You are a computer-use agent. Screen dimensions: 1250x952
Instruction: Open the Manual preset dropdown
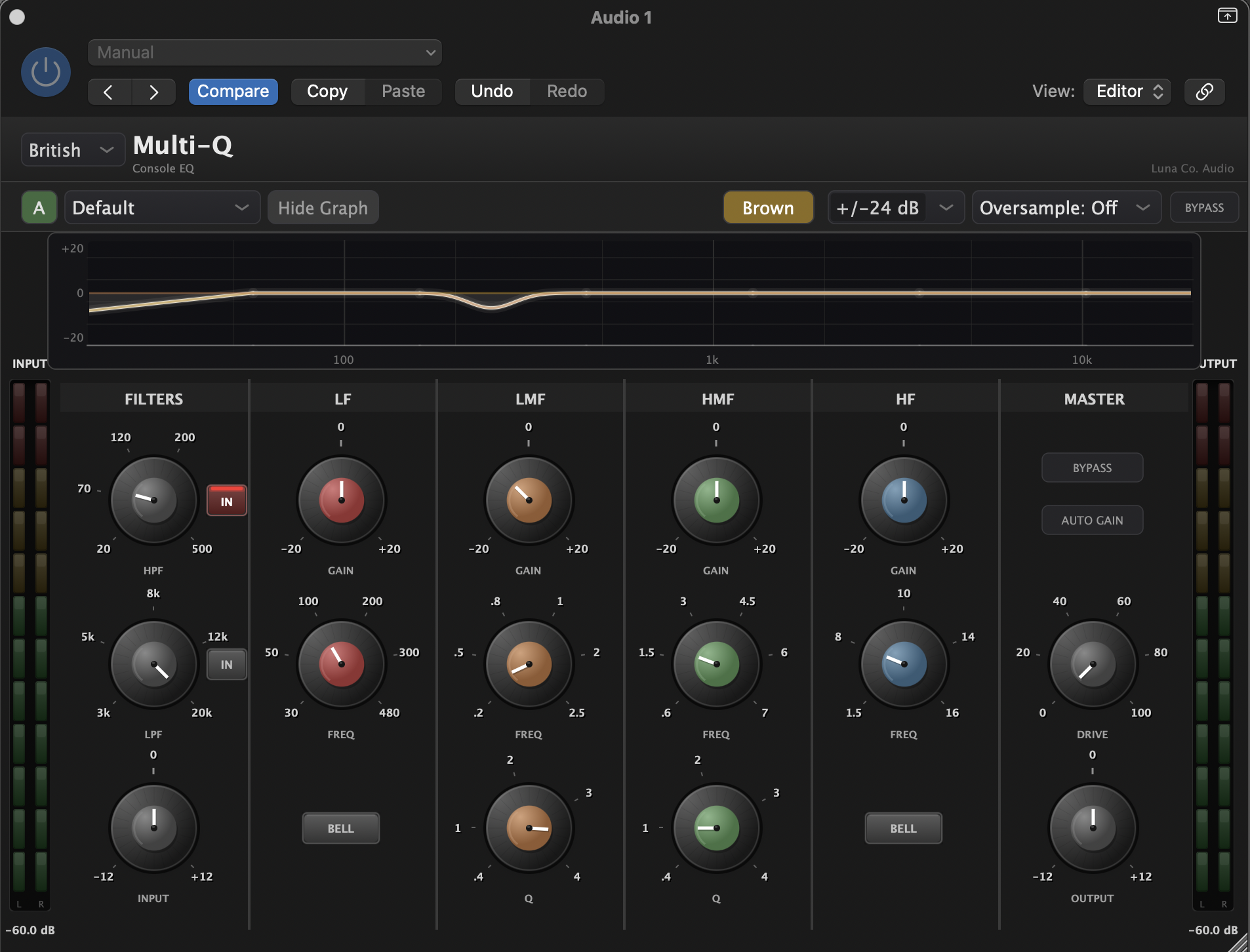tap(264, 52)
